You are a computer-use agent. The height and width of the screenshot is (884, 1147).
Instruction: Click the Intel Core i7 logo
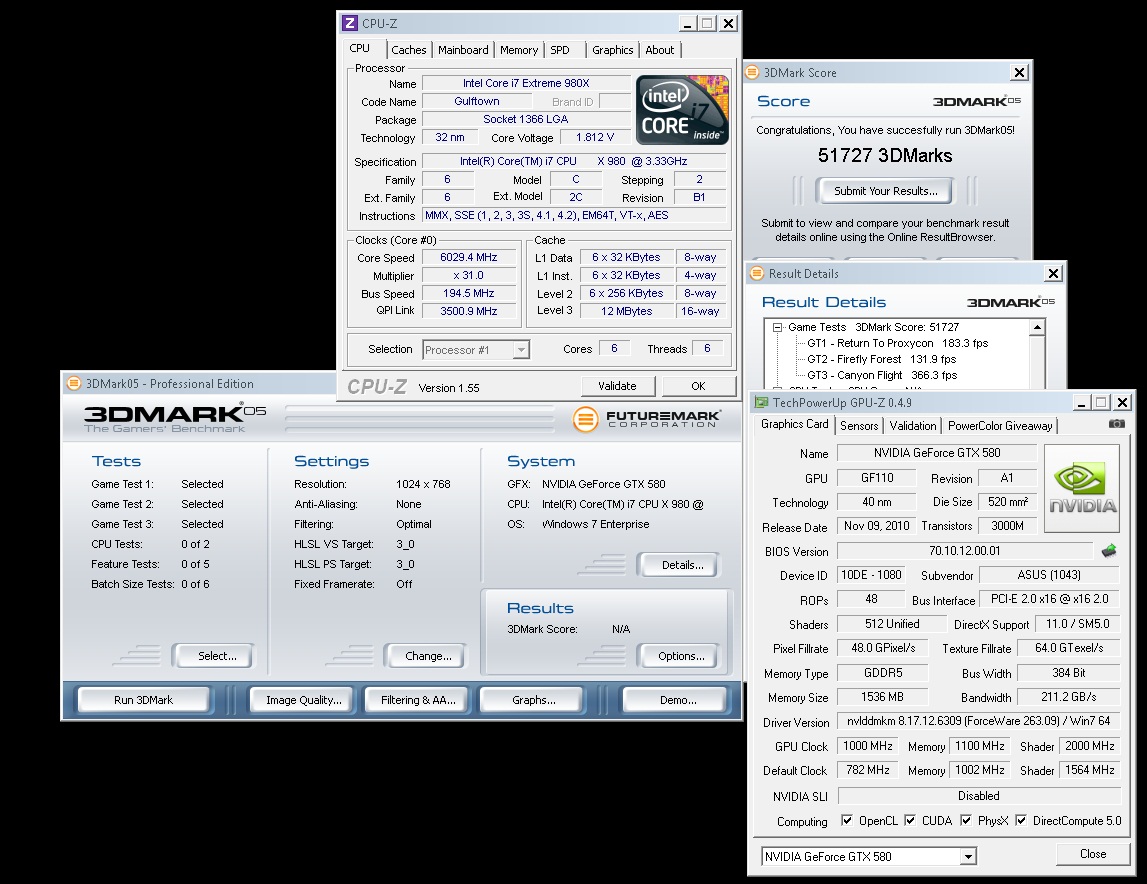pyautogui.click(x=684, y=110)
